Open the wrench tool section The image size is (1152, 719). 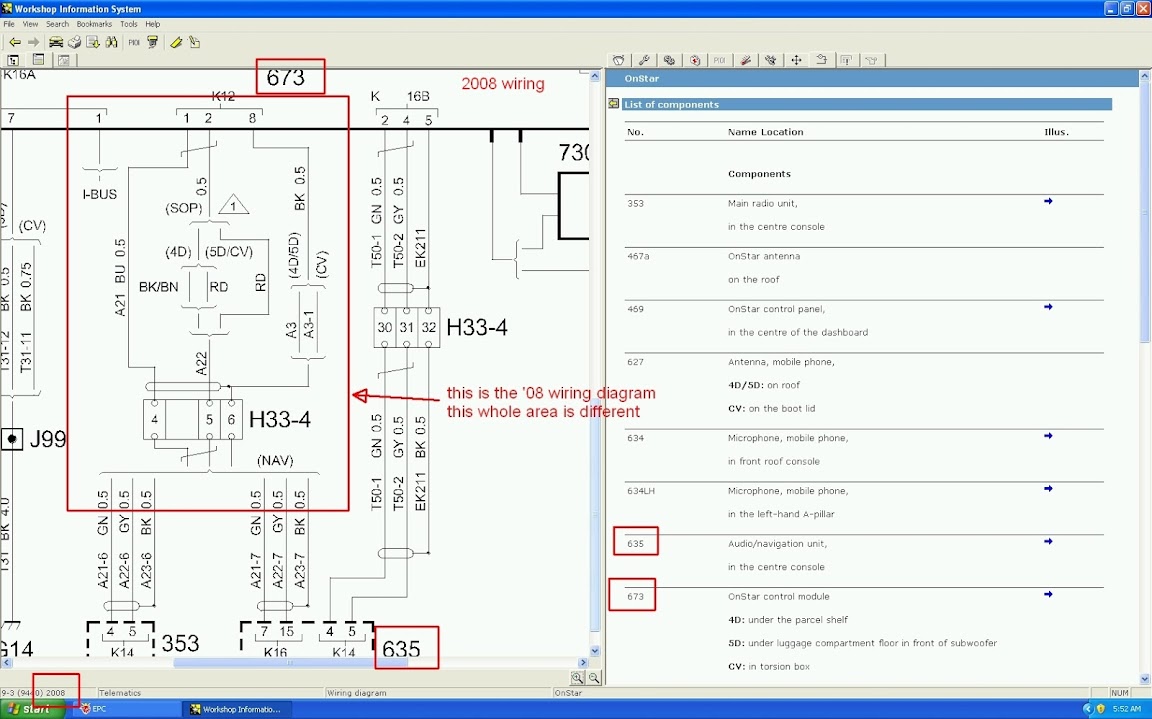point(644,60)
